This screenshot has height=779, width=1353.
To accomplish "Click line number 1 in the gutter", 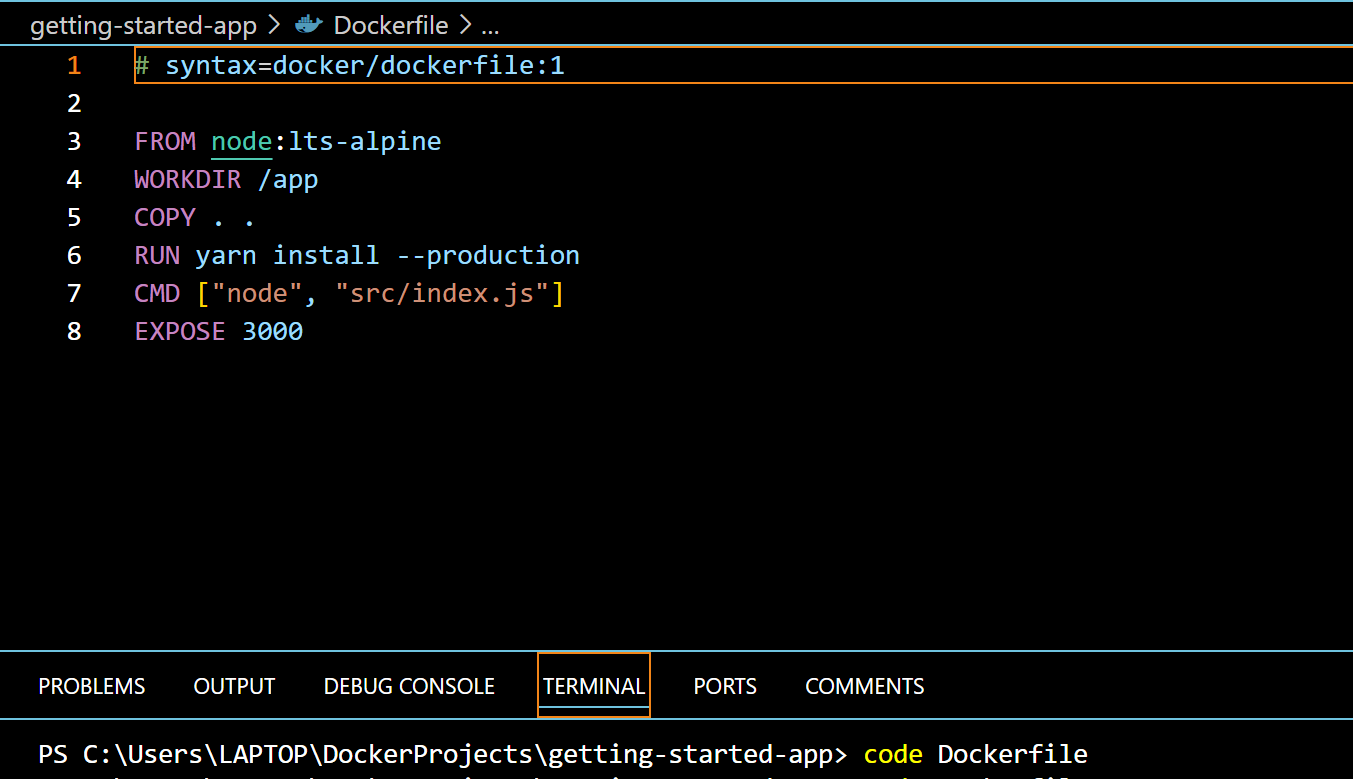I will tap(74, 66).
